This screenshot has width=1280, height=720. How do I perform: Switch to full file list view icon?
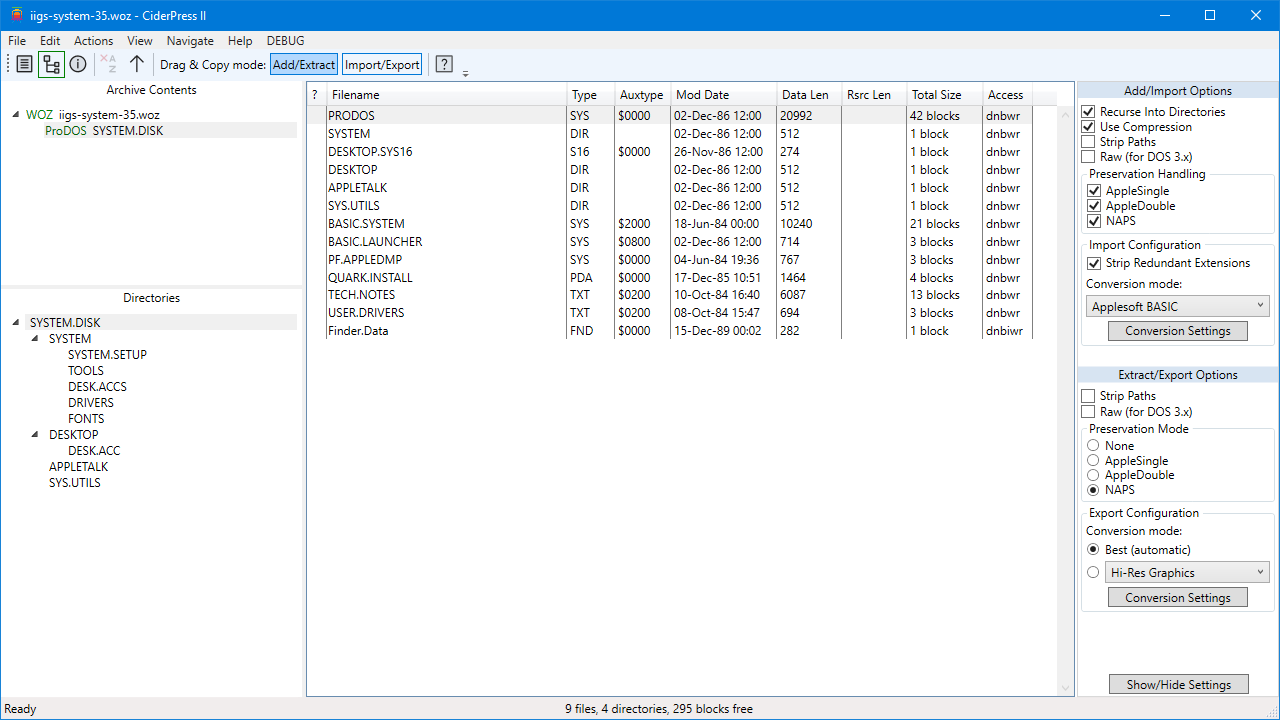coord(25,64)
